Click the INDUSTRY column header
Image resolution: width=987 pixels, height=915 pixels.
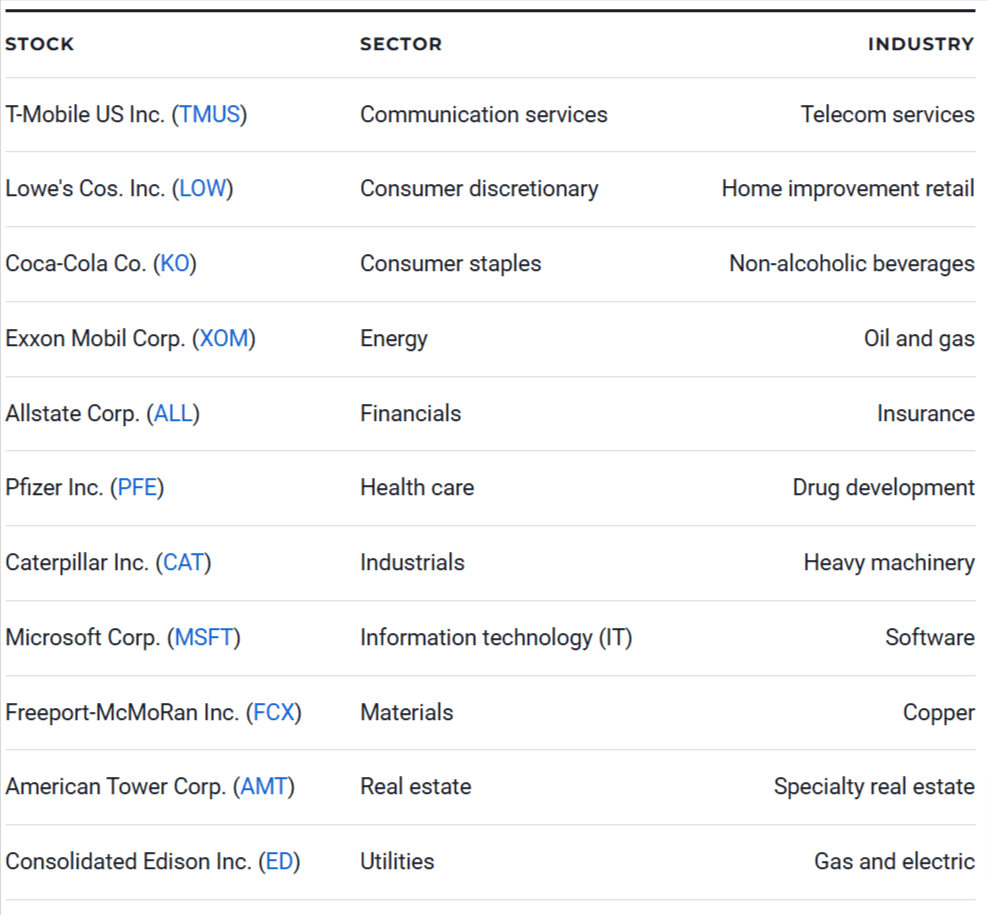click(x=920, y=44)
